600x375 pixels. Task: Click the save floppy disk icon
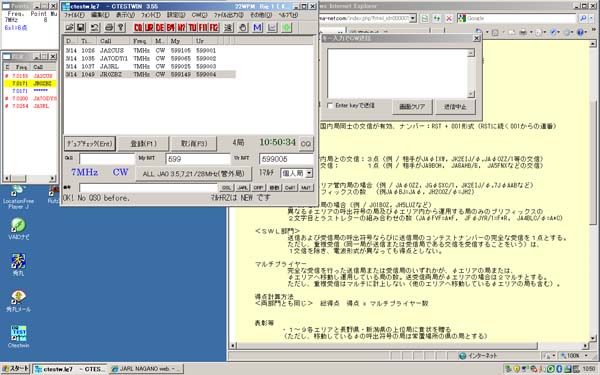80,27
